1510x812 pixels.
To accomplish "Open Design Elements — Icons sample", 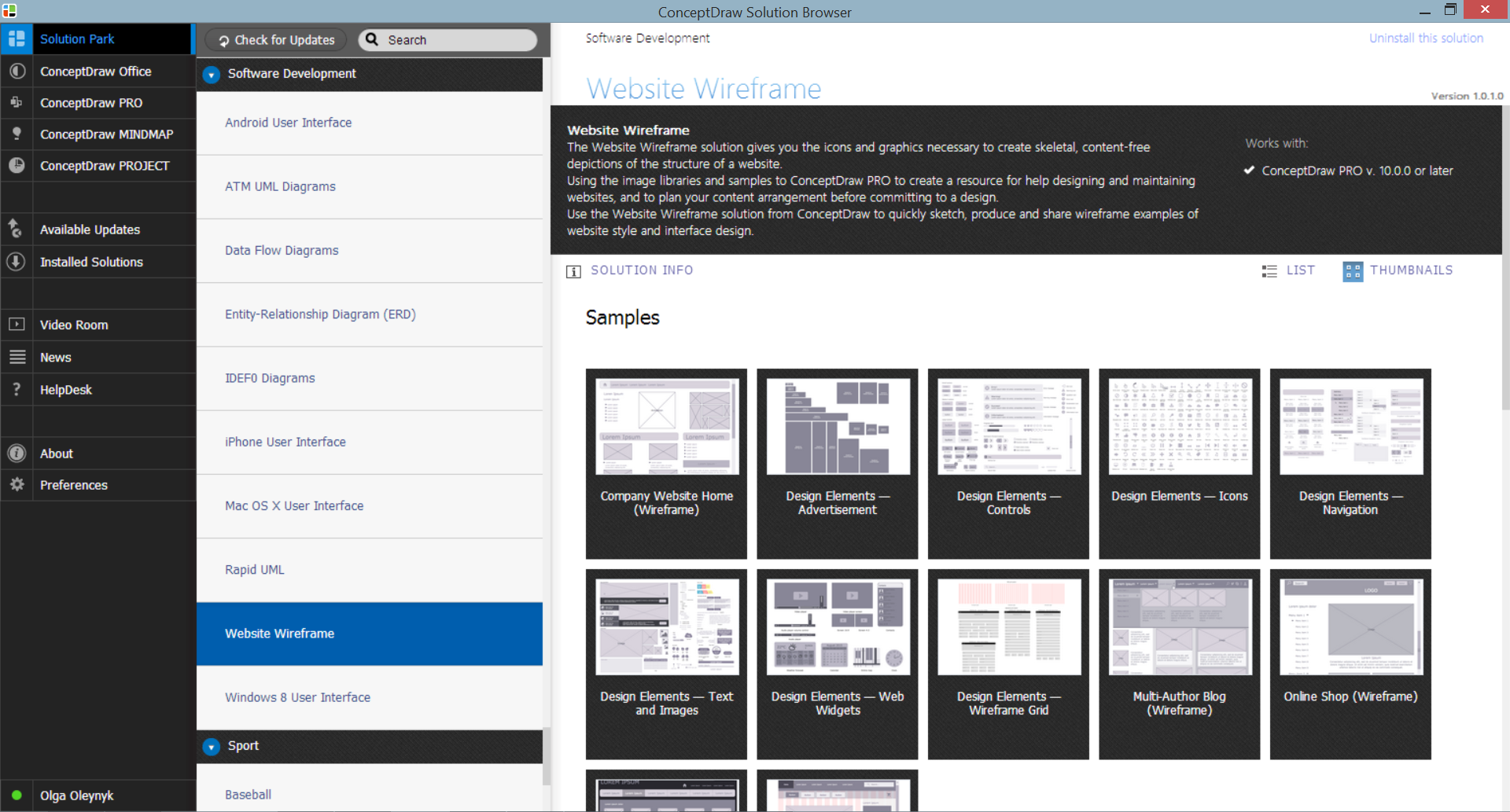I will [1180, 464].
